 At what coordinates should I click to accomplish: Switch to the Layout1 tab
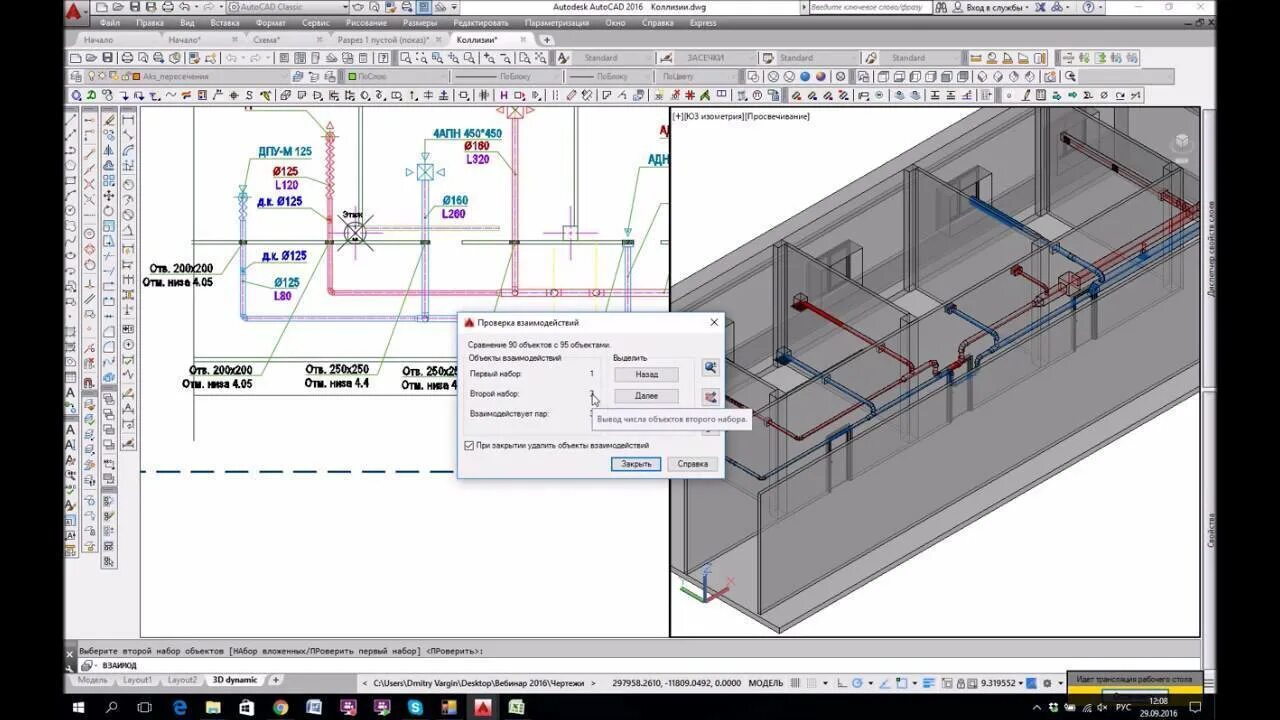point(137,680)
